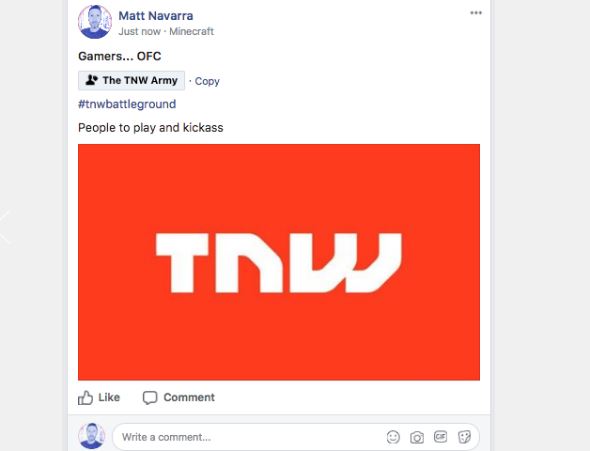Viewport: 590px width, 451px height.
Task: Insert an emoji with smiley icon
Action: pos(393,437)
